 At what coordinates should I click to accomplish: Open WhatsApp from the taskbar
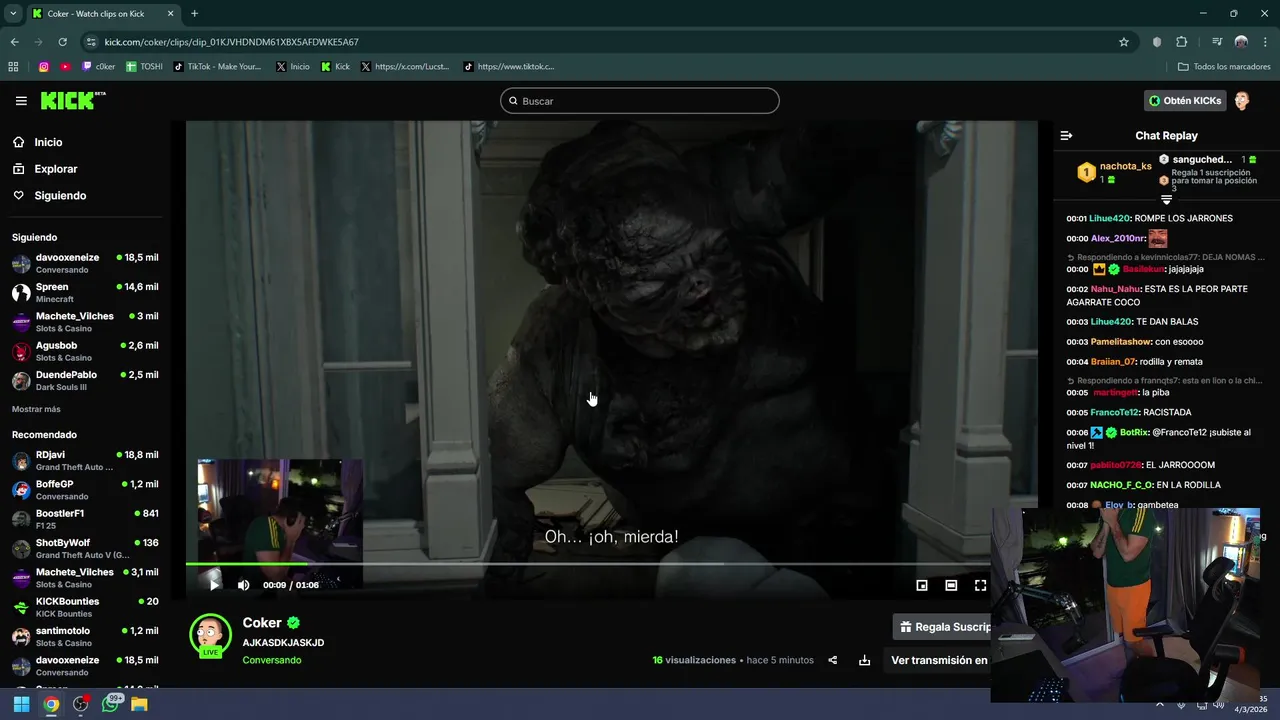click(x=111, y=704)
